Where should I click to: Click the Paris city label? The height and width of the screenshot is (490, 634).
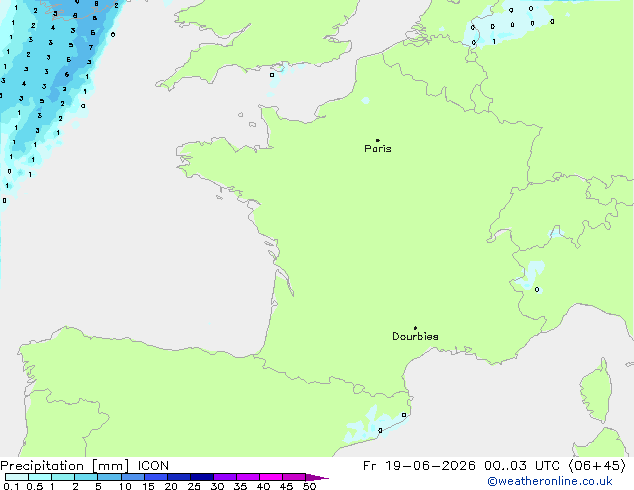378,148
